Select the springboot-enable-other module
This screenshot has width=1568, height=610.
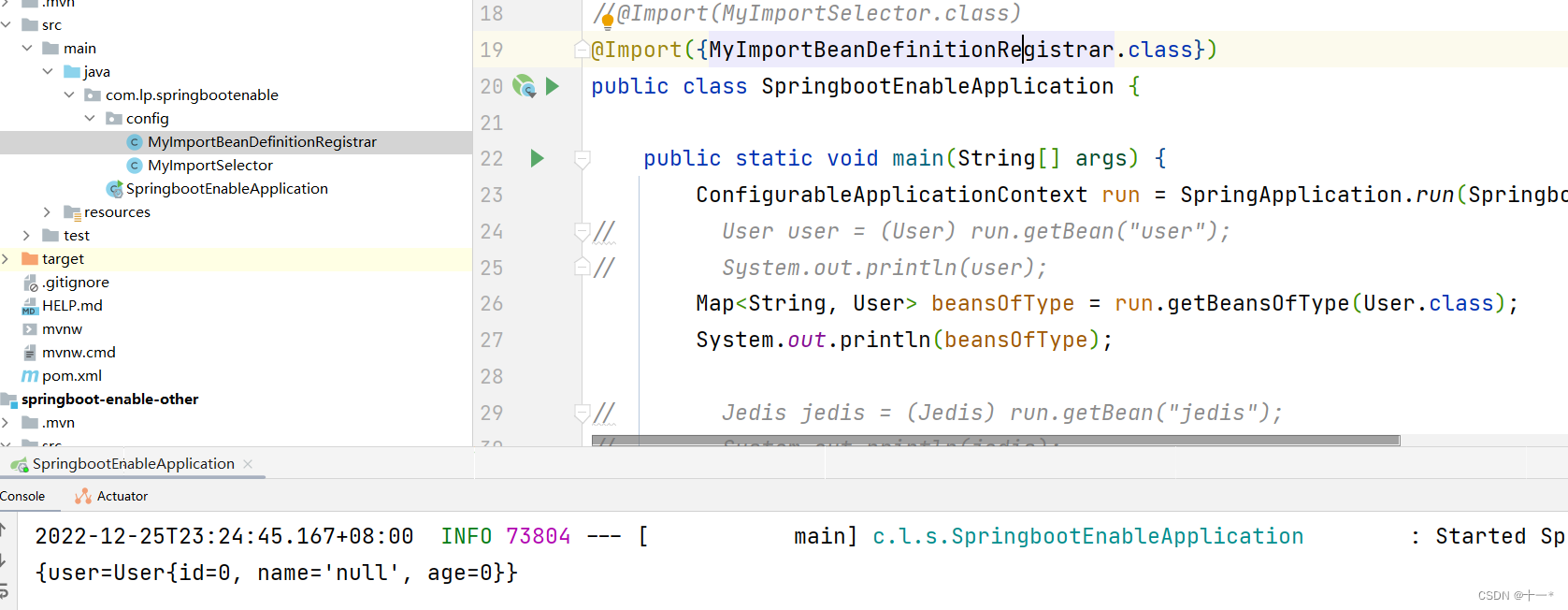pyautogui.click(x=109, y=399)
